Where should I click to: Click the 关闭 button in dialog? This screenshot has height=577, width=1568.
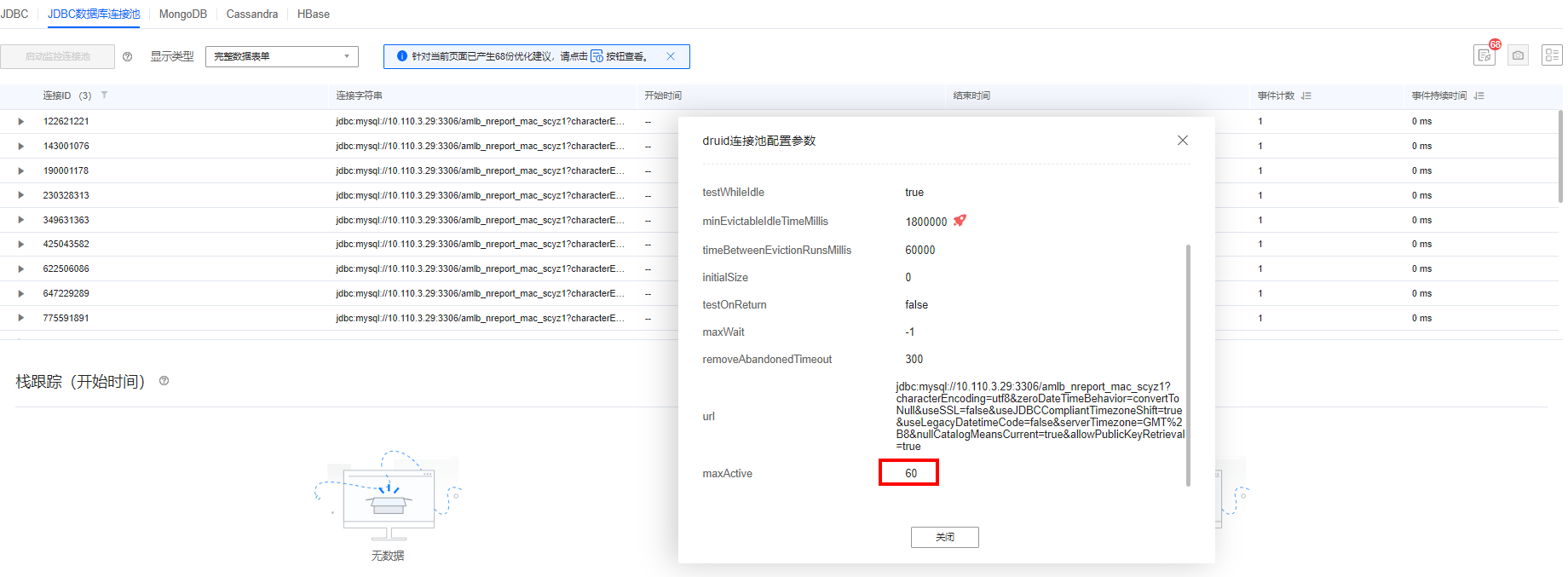(x=944, y=537)
